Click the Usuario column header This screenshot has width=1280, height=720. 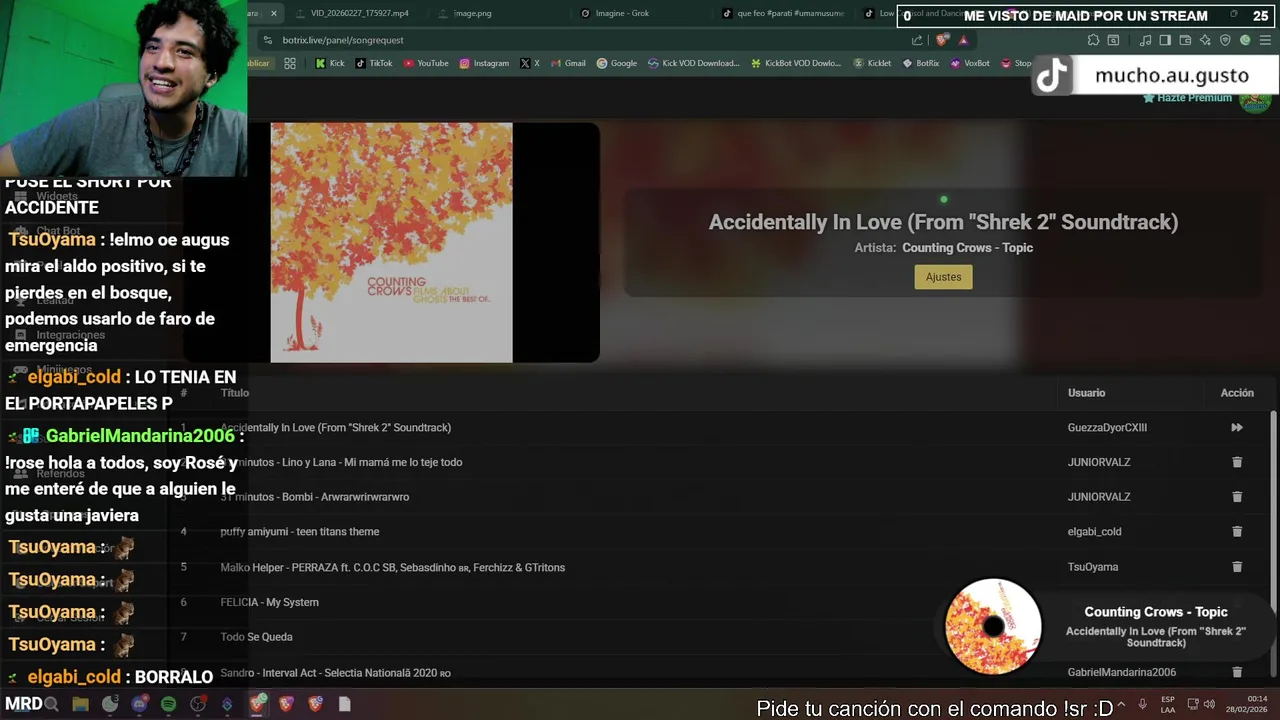pyautogui.click(x=1086, y=393)
